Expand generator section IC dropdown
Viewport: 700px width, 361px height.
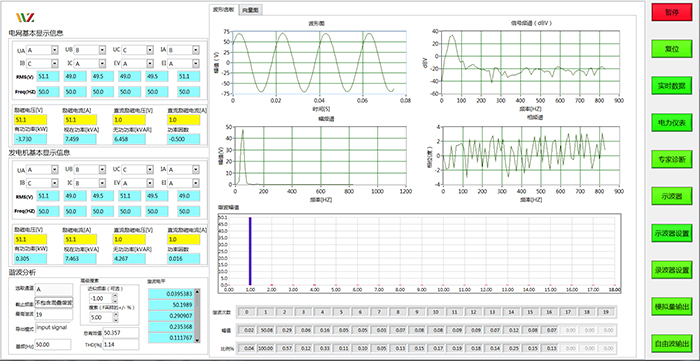tap(102, 183)
